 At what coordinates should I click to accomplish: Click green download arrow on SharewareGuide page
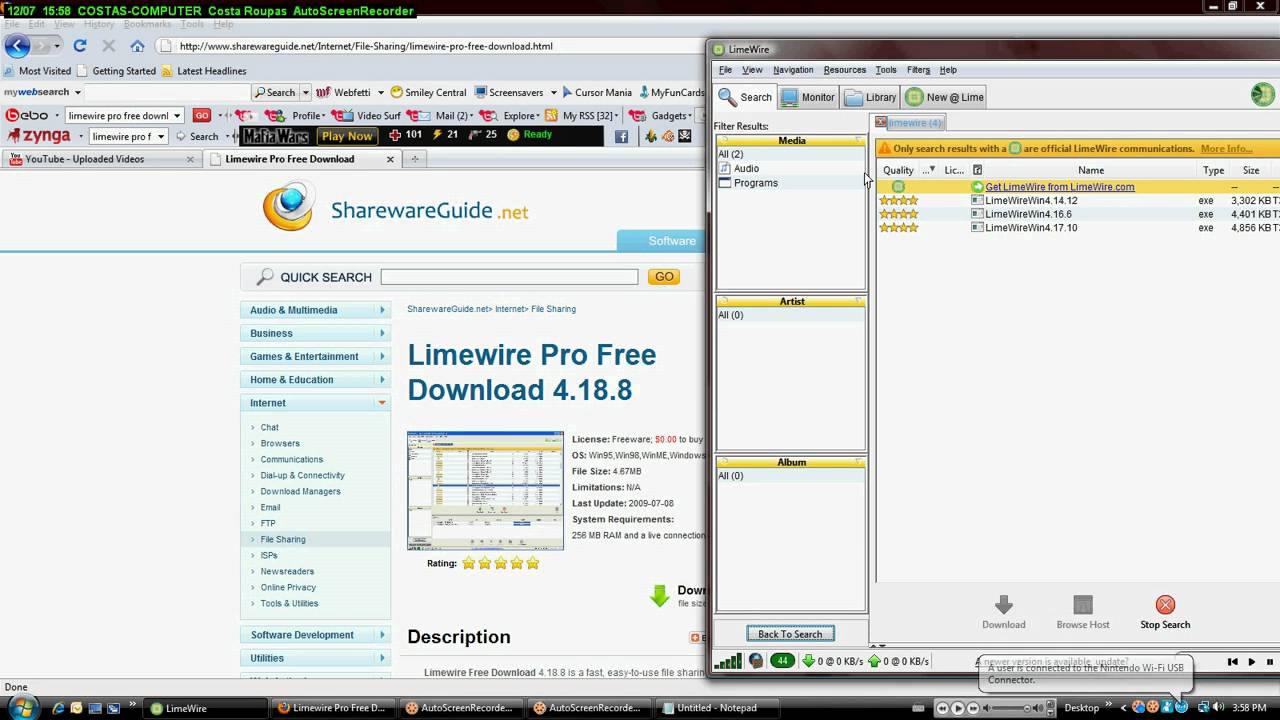click(659, 596)
